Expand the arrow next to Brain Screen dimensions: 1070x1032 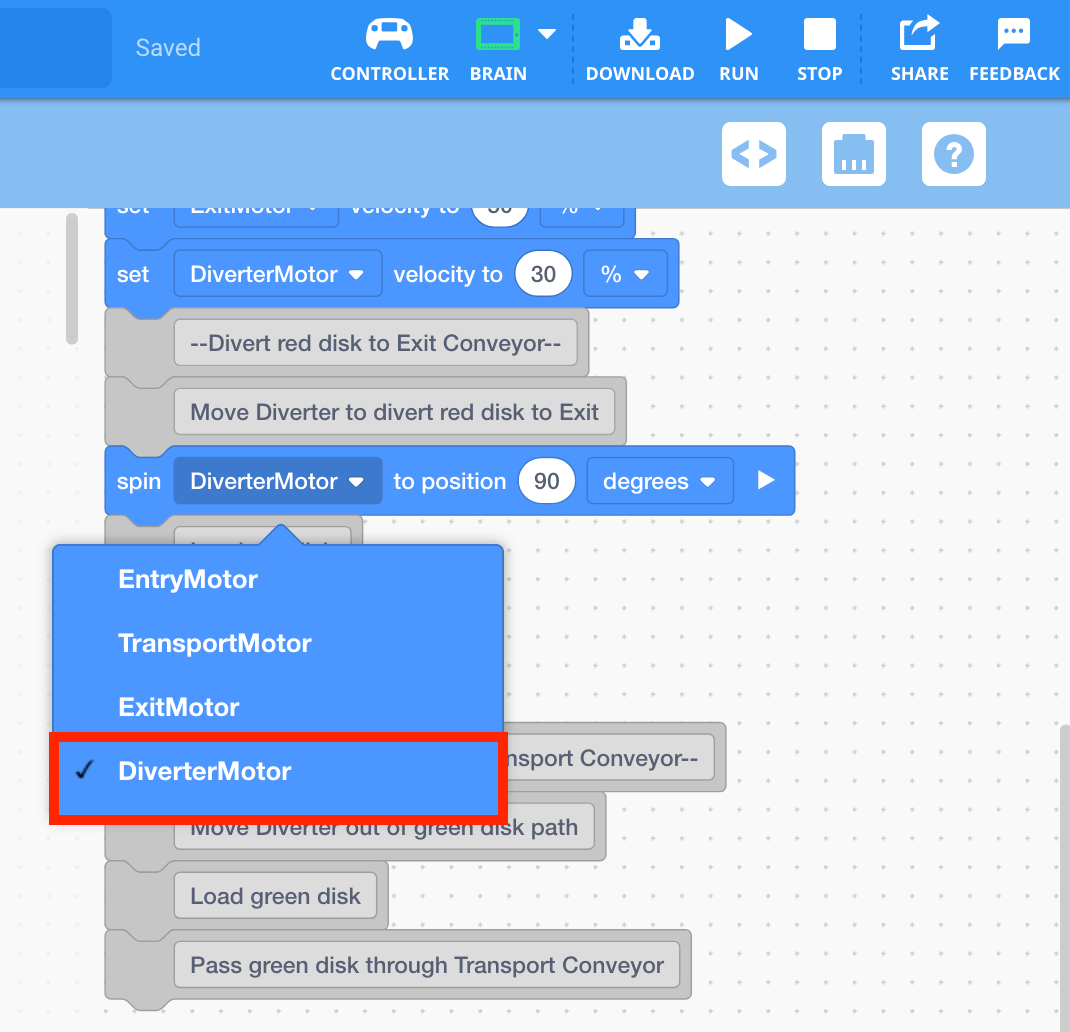547,33
